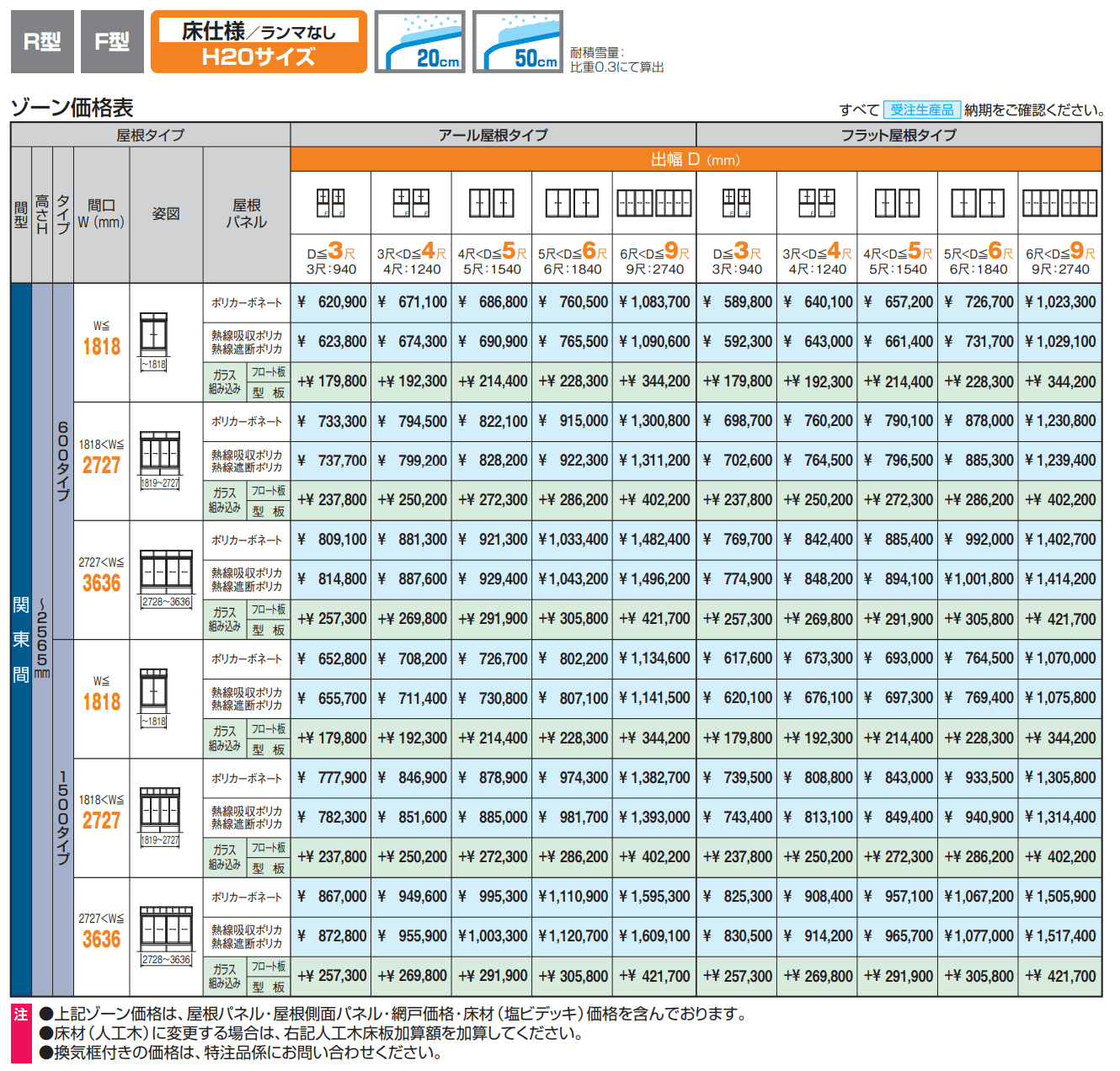Select the ¥620,900 price cell

click(329, 301)
